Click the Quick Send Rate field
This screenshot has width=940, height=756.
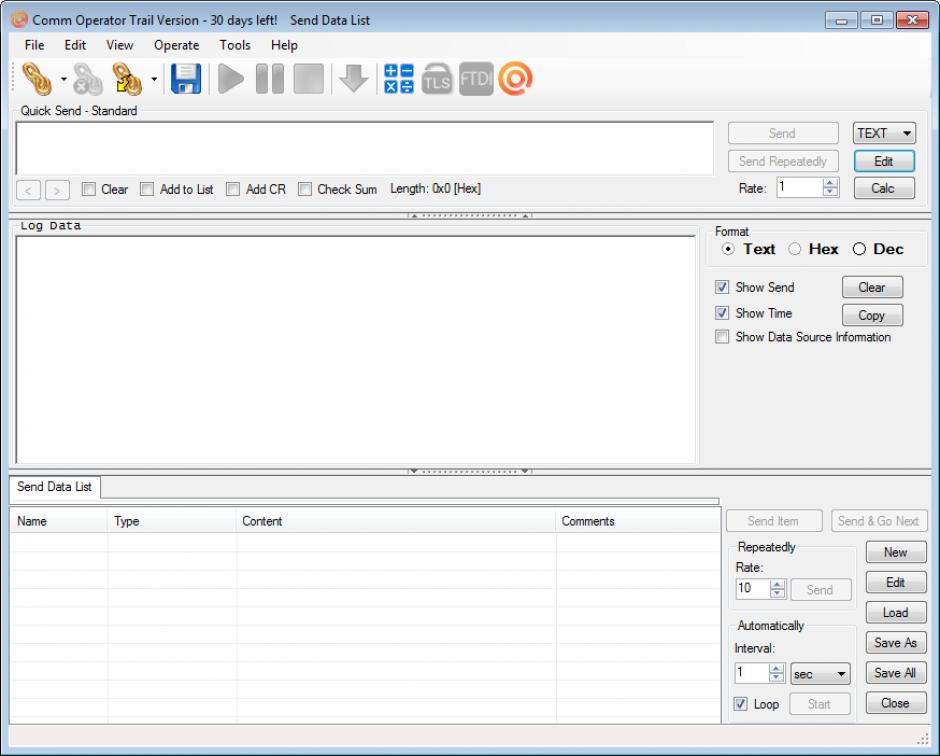[x=800, y=188]
